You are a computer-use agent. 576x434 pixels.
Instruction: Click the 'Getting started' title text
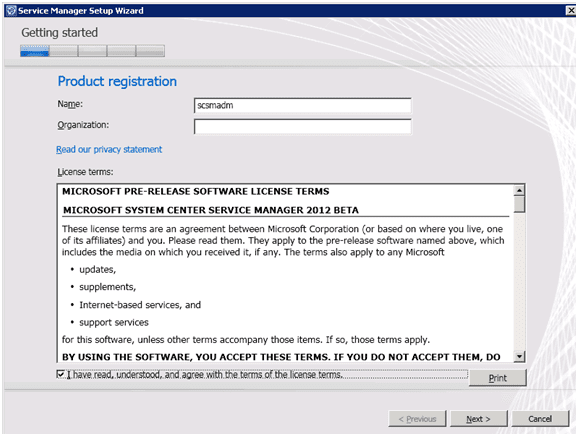60,33
